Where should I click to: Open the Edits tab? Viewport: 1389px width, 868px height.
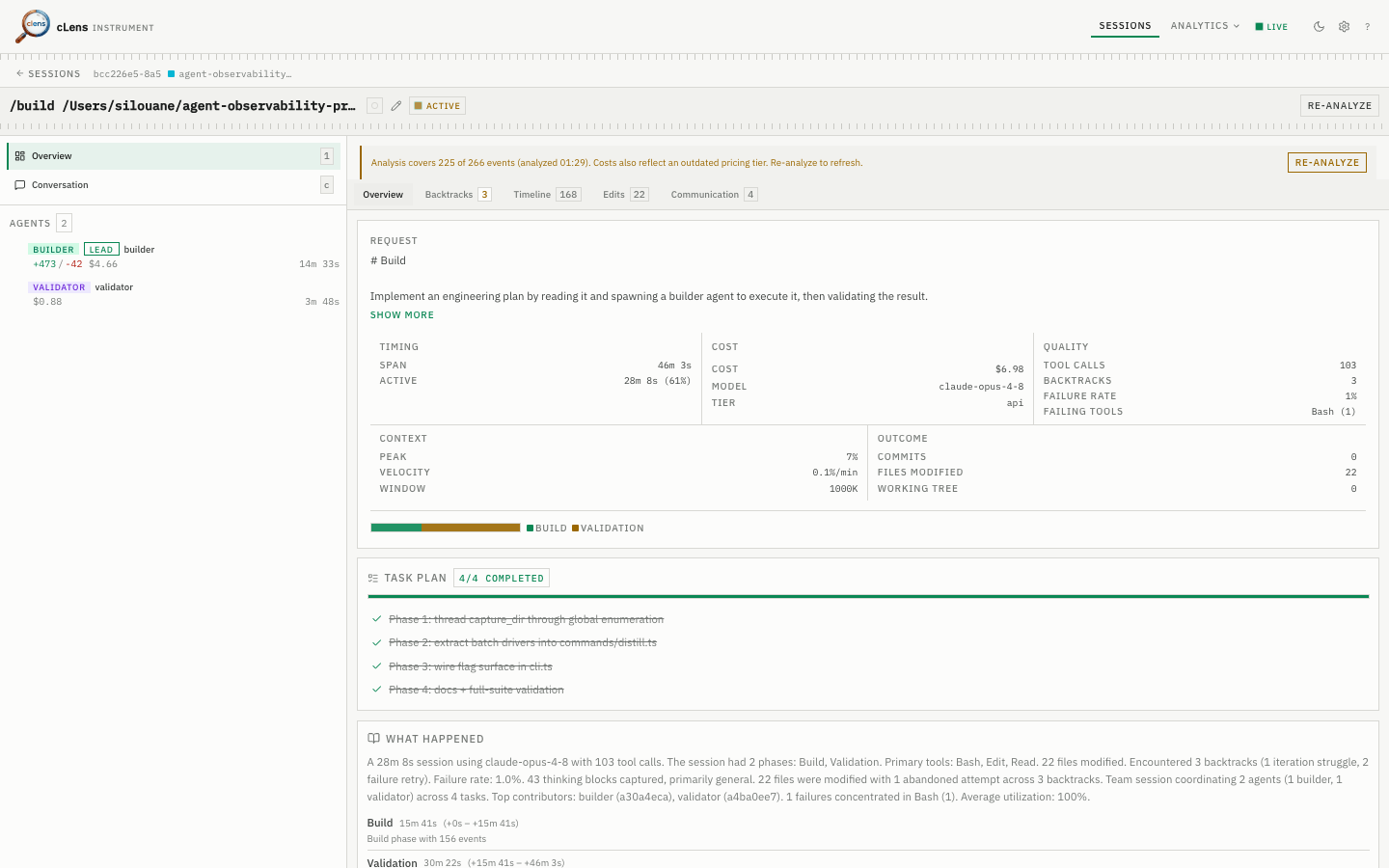click(x=625, y=195)
